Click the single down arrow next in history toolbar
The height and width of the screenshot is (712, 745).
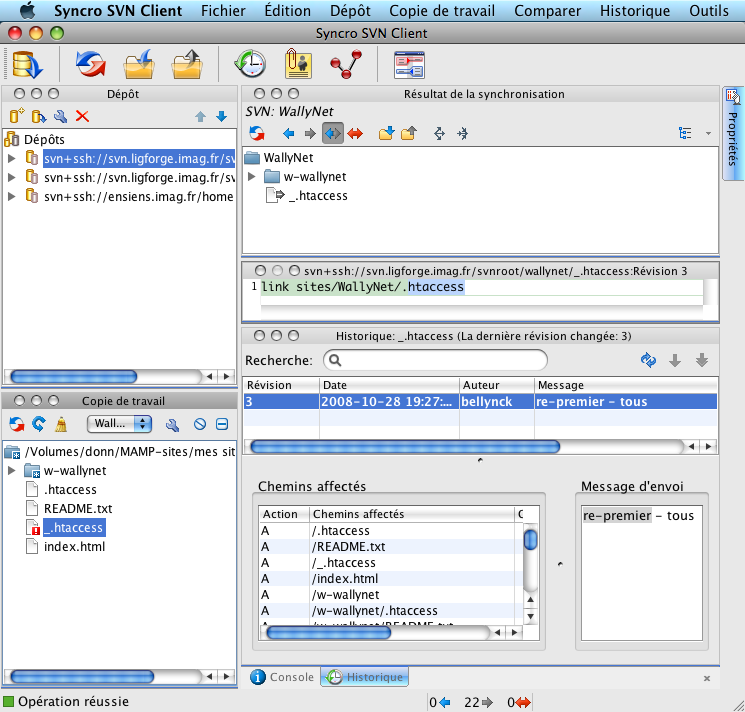675,361
